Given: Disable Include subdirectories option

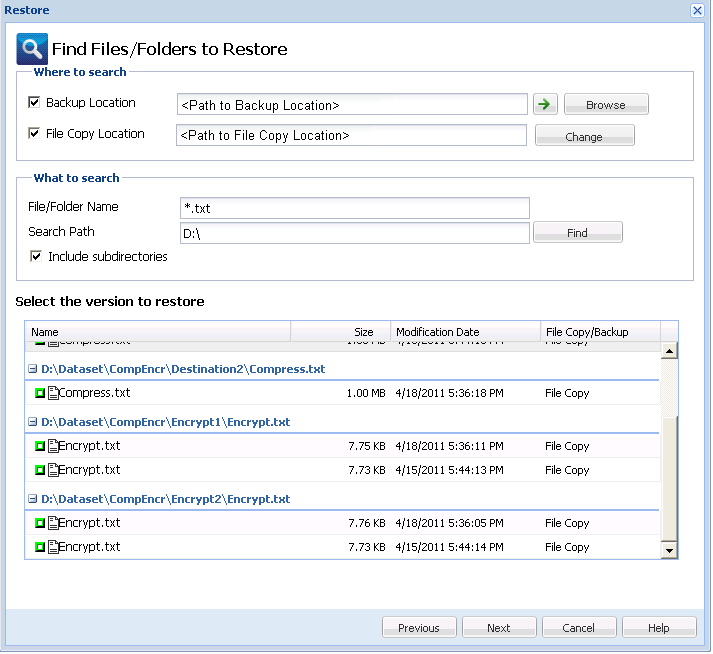Looking at the screenshot, I should (37, 257).
